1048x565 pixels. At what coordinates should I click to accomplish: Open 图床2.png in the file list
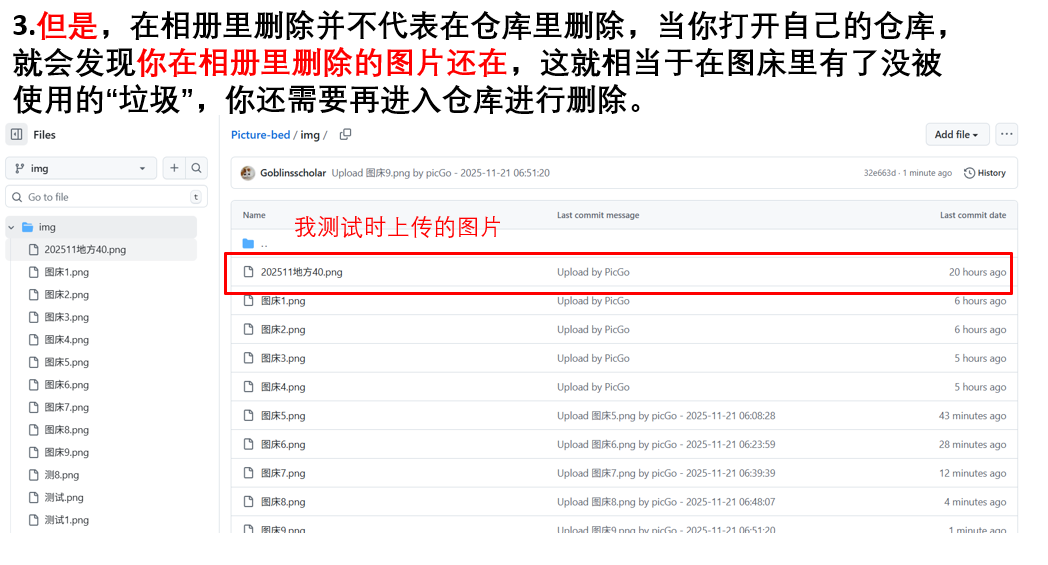click(283, 330)
